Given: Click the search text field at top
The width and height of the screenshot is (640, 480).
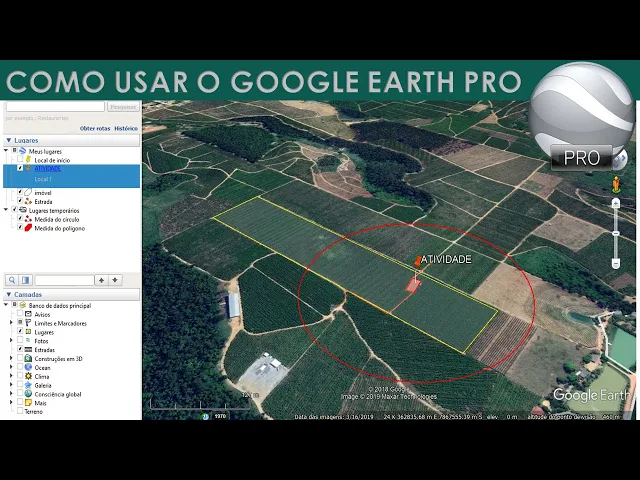Looking at the screenshot, I should click(x=56, y=107).
